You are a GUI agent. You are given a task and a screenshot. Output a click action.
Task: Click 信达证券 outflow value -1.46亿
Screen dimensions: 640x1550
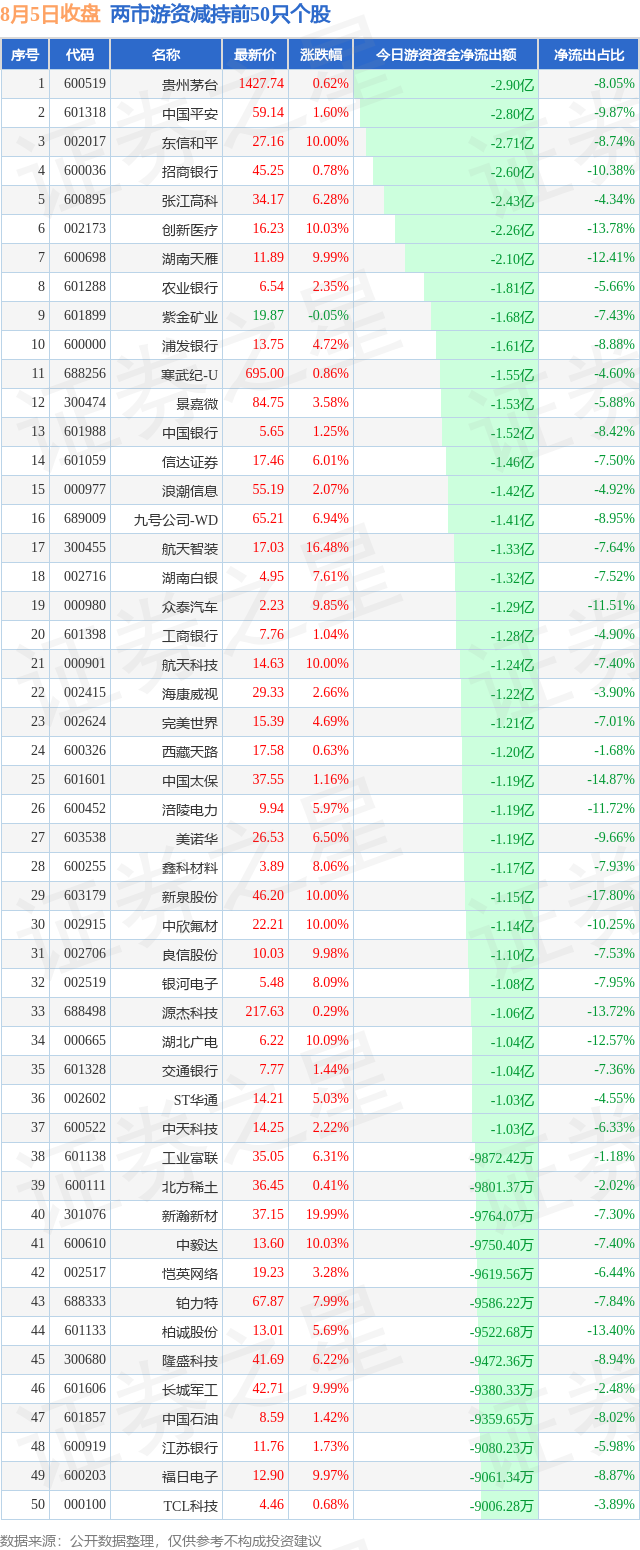click(x=513, y=462)
